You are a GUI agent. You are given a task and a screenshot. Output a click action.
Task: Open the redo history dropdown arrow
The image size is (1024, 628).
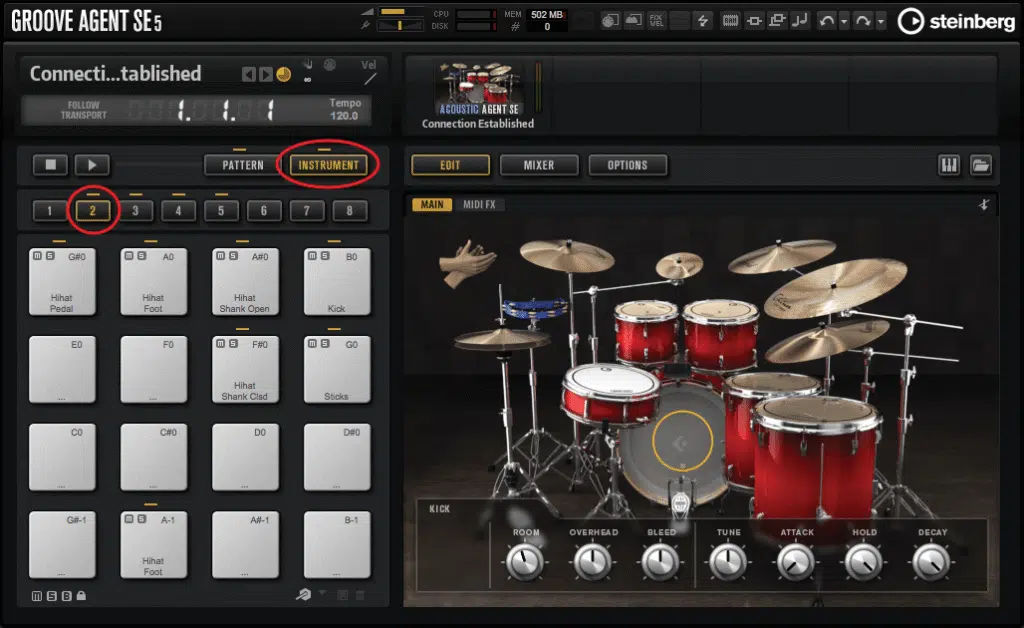881,20
